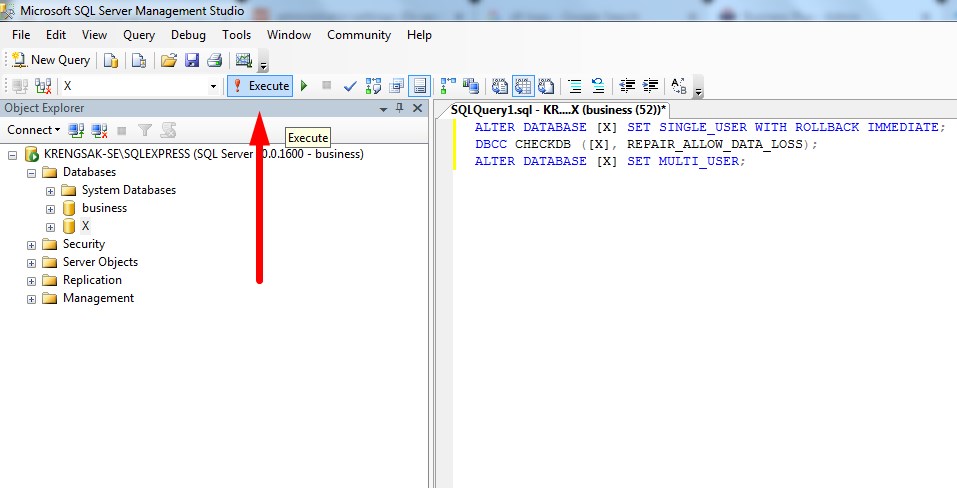957x488 pixels.
Task: Print the query with the printer icon
Action: pos(214,60)
